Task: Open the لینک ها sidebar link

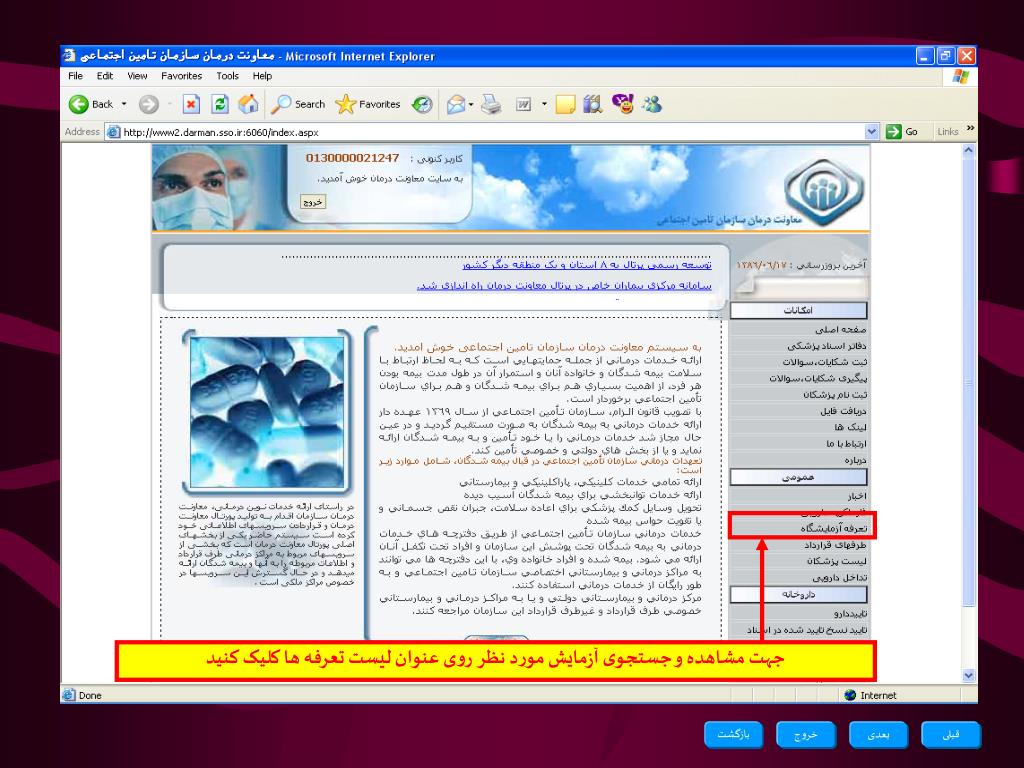Action: (850, 427)
